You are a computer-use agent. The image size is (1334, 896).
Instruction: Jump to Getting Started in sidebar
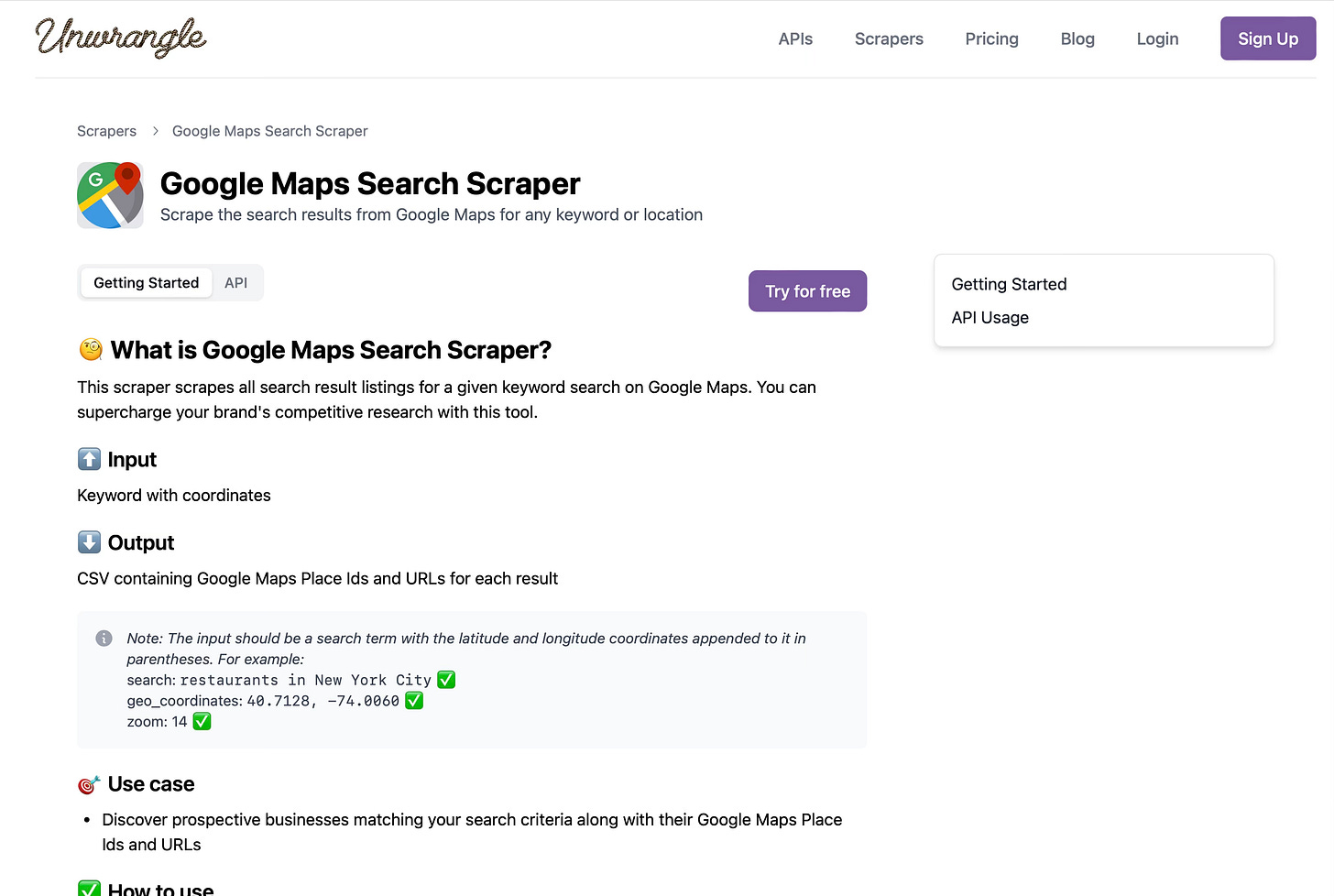pos(1009,284)
